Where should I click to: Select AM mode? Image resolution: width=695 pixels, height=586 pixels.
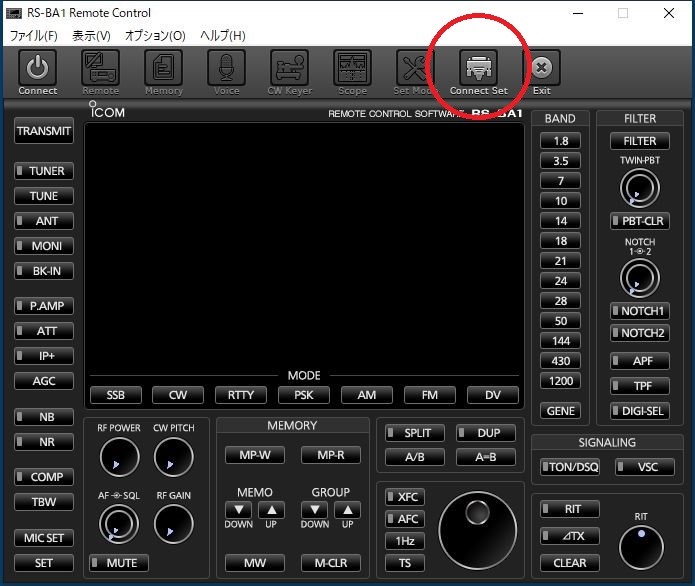click(367, 395)
